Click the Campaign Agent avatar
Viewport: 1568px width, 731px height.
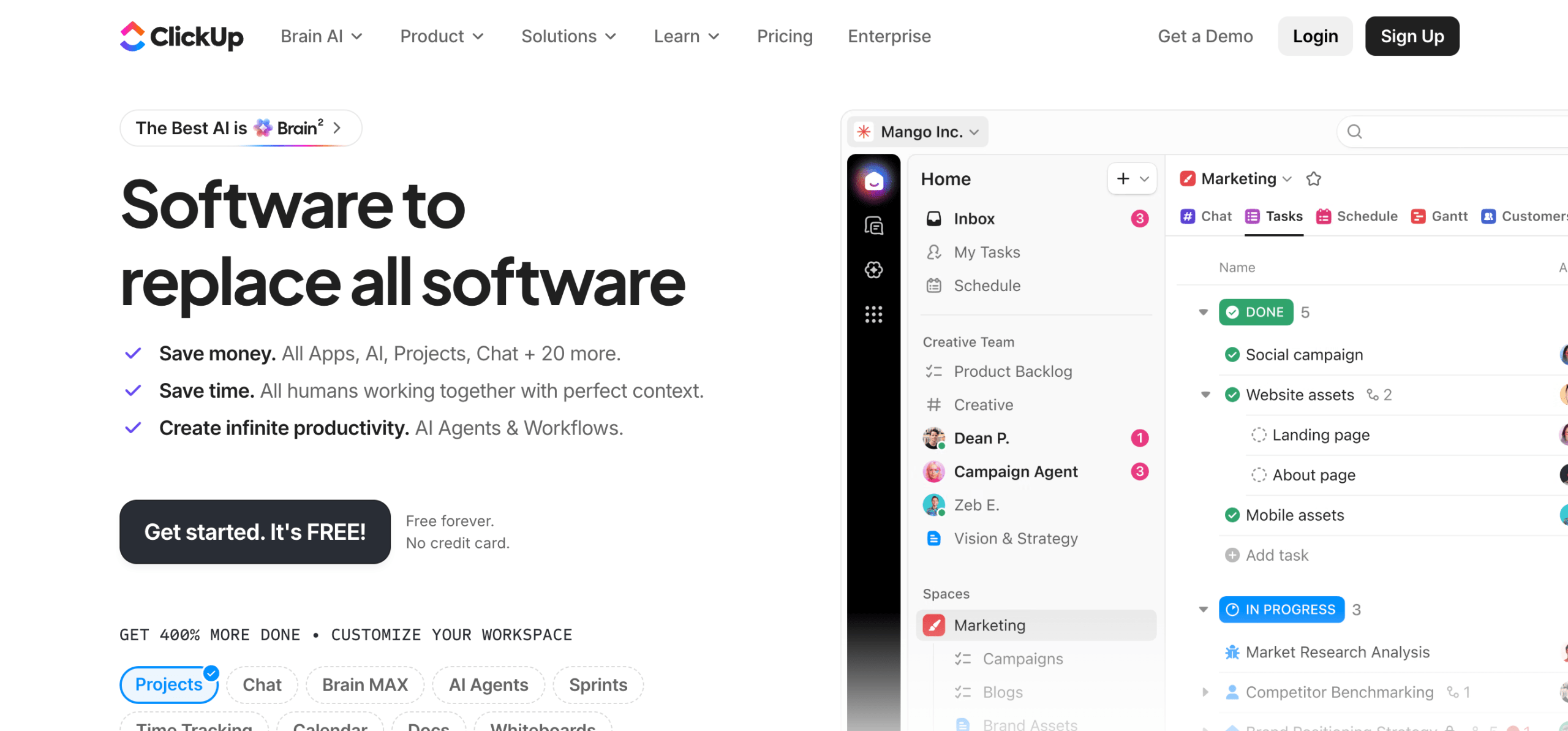933,472
